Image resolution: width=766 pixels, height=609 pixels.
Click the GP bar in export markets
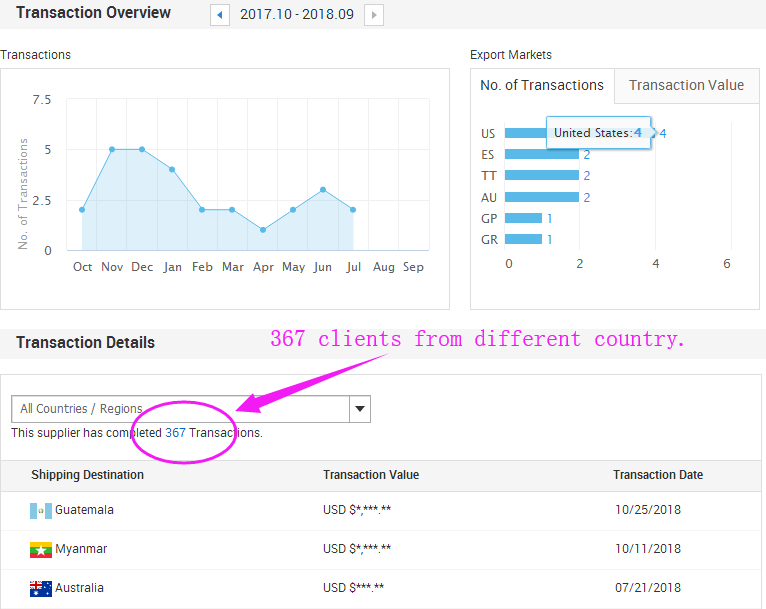pyautogui.click(x=523, y=218)
